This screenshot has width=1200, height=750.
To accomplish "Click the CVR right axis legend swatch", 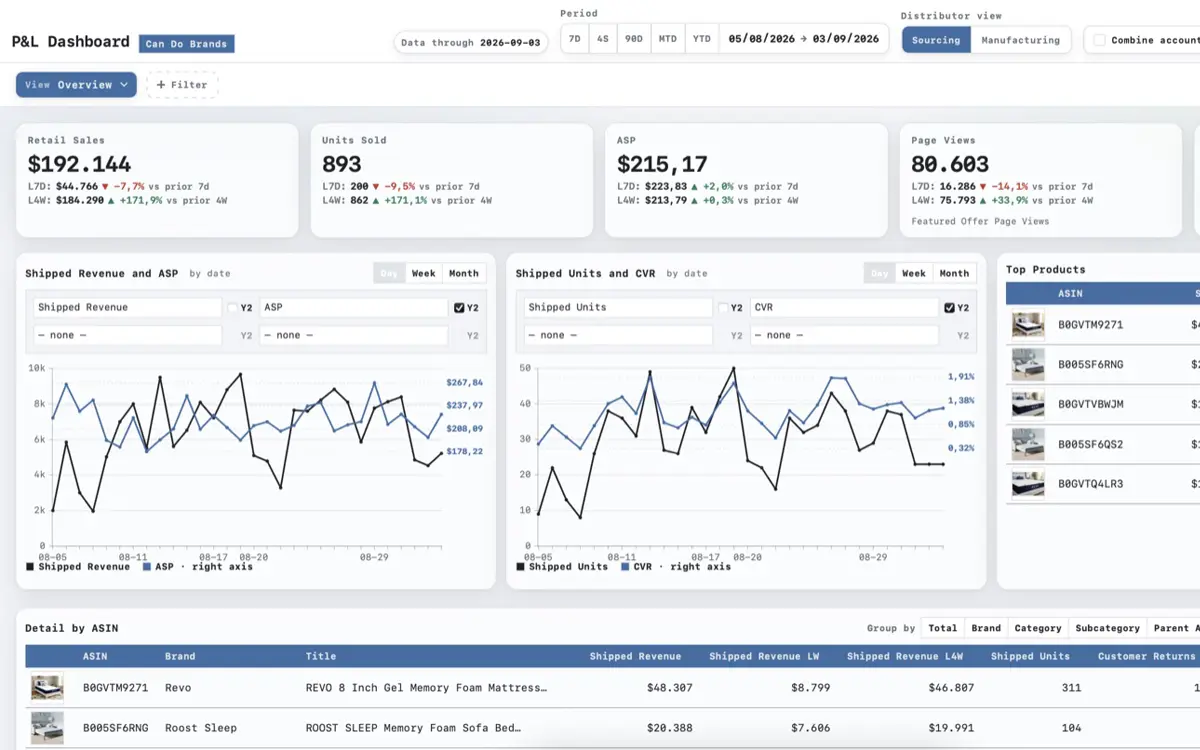I will pyautogui.click(x=626, y=567).
